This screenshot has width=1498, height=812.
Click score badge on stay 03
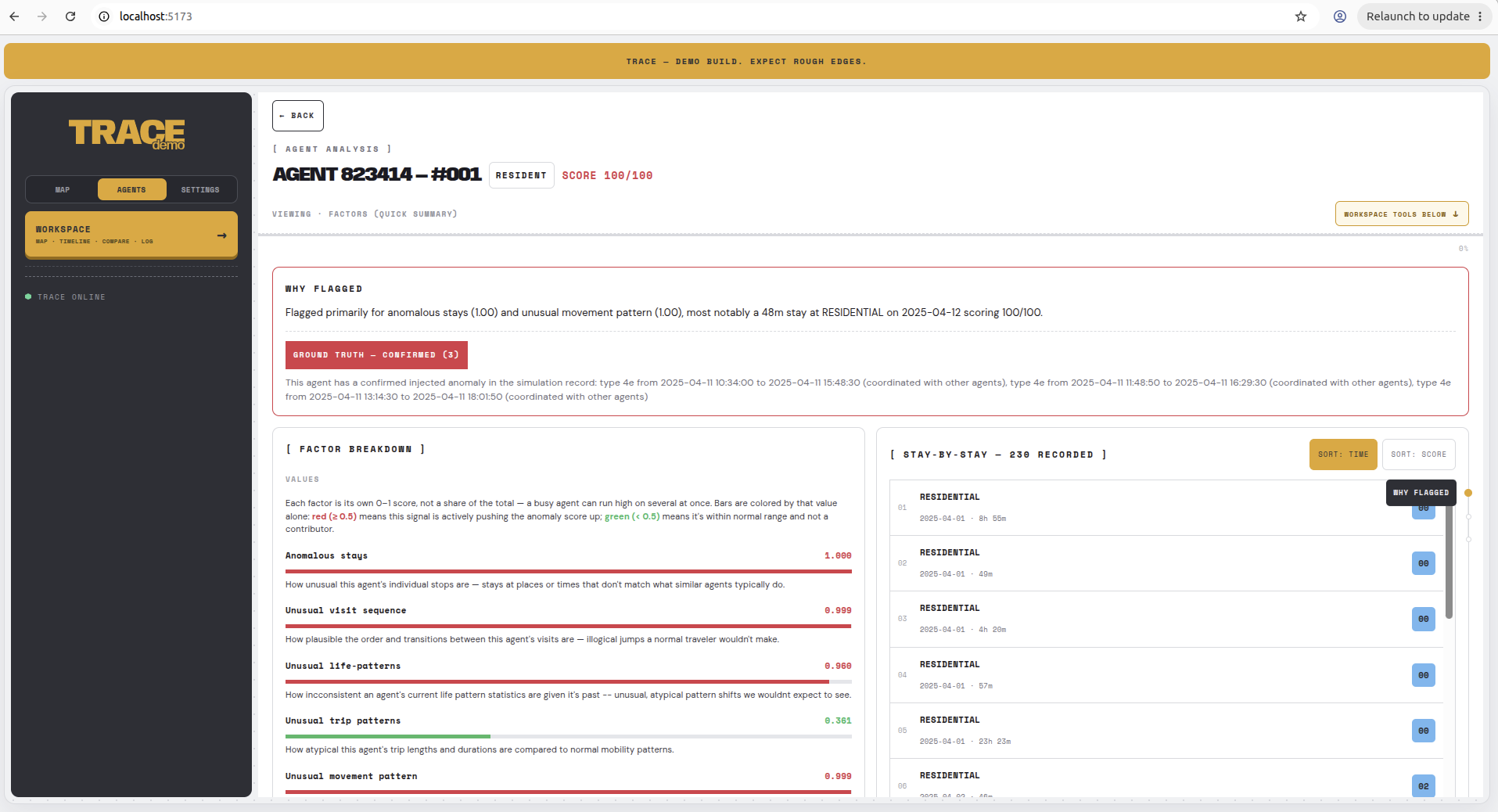point(1423,619)
